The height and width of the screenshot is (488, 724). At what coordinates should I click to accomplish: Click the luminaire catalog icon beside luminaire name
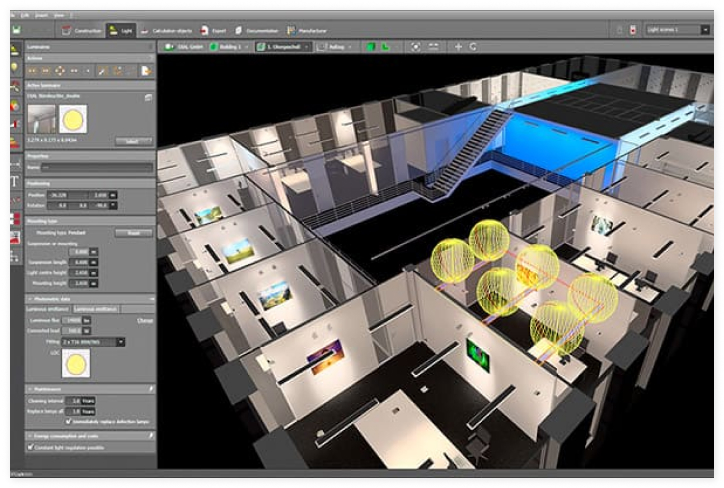point(148,97)
